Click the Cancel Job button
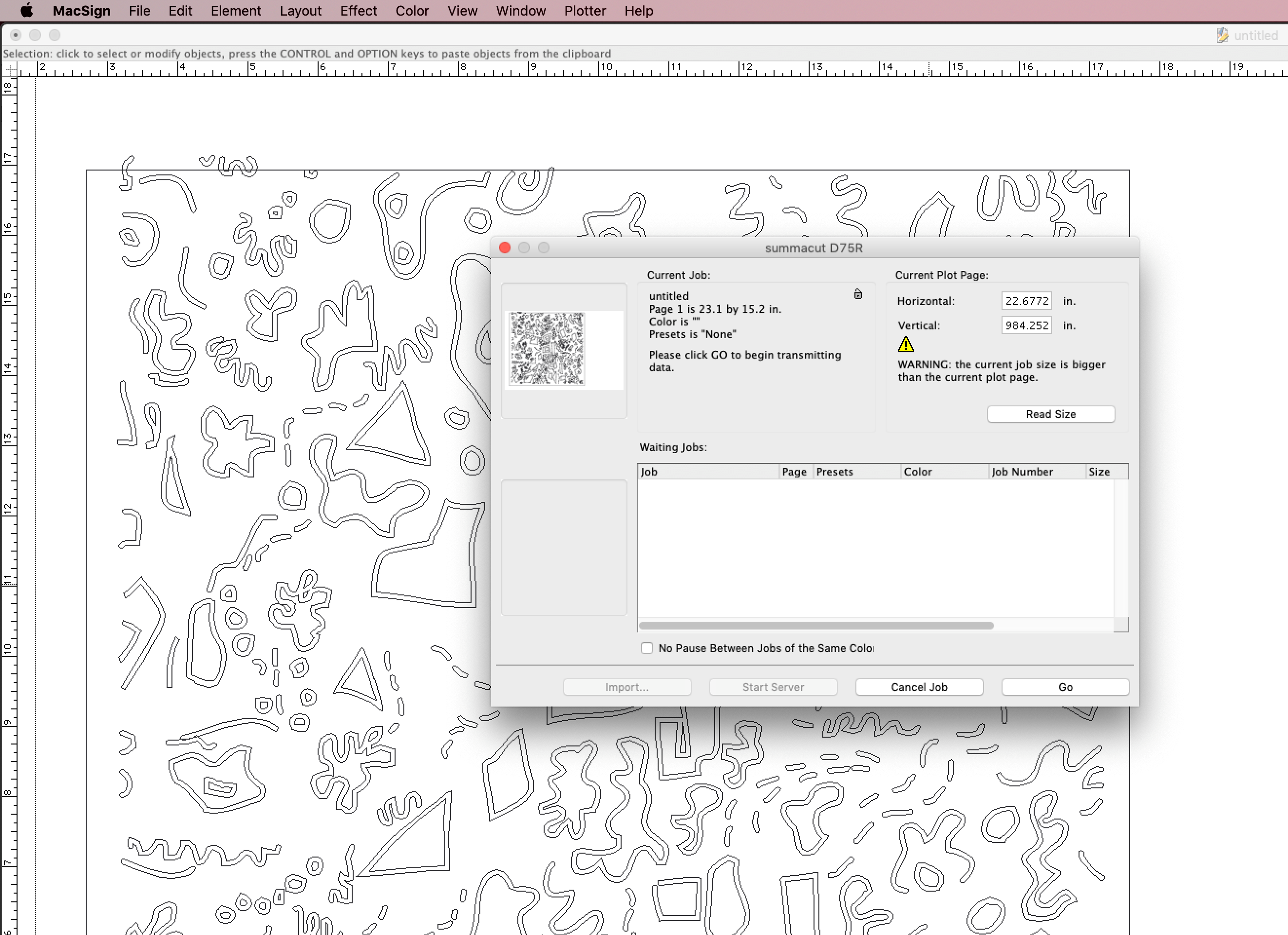The image size is (1288, 935). click(x=919, y=687)
